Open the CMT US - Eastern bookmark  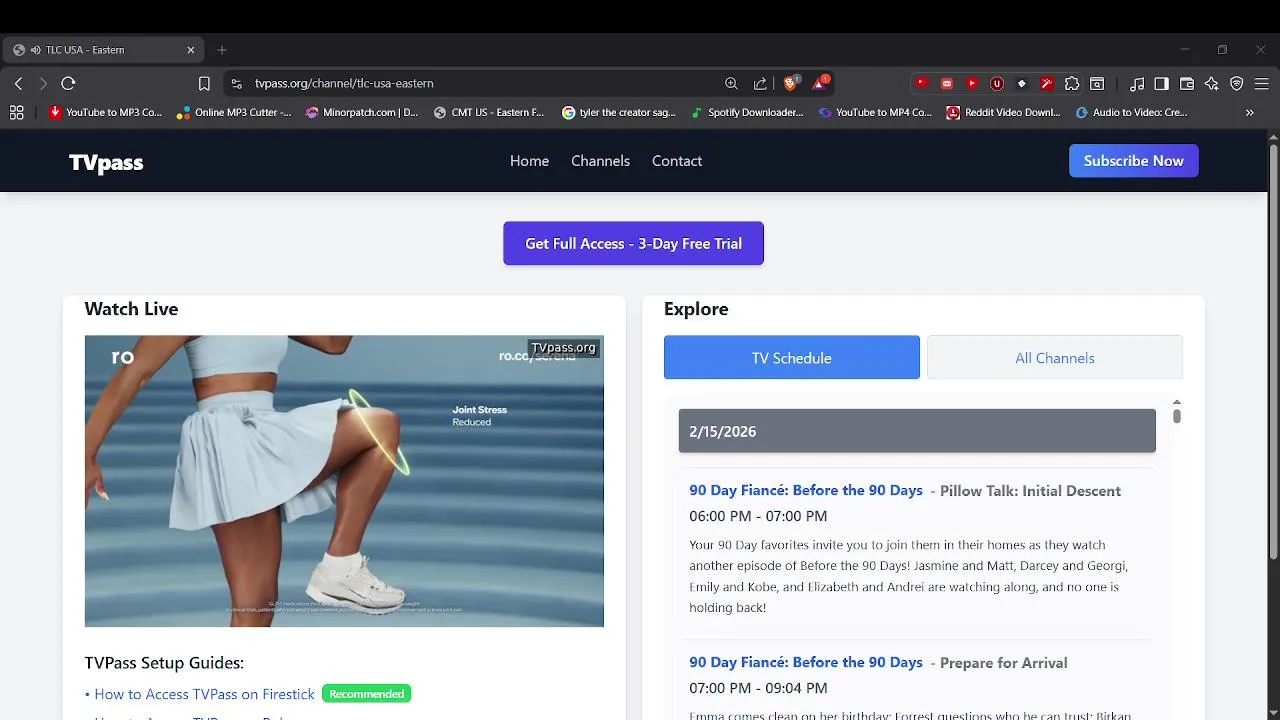[489, 113]
